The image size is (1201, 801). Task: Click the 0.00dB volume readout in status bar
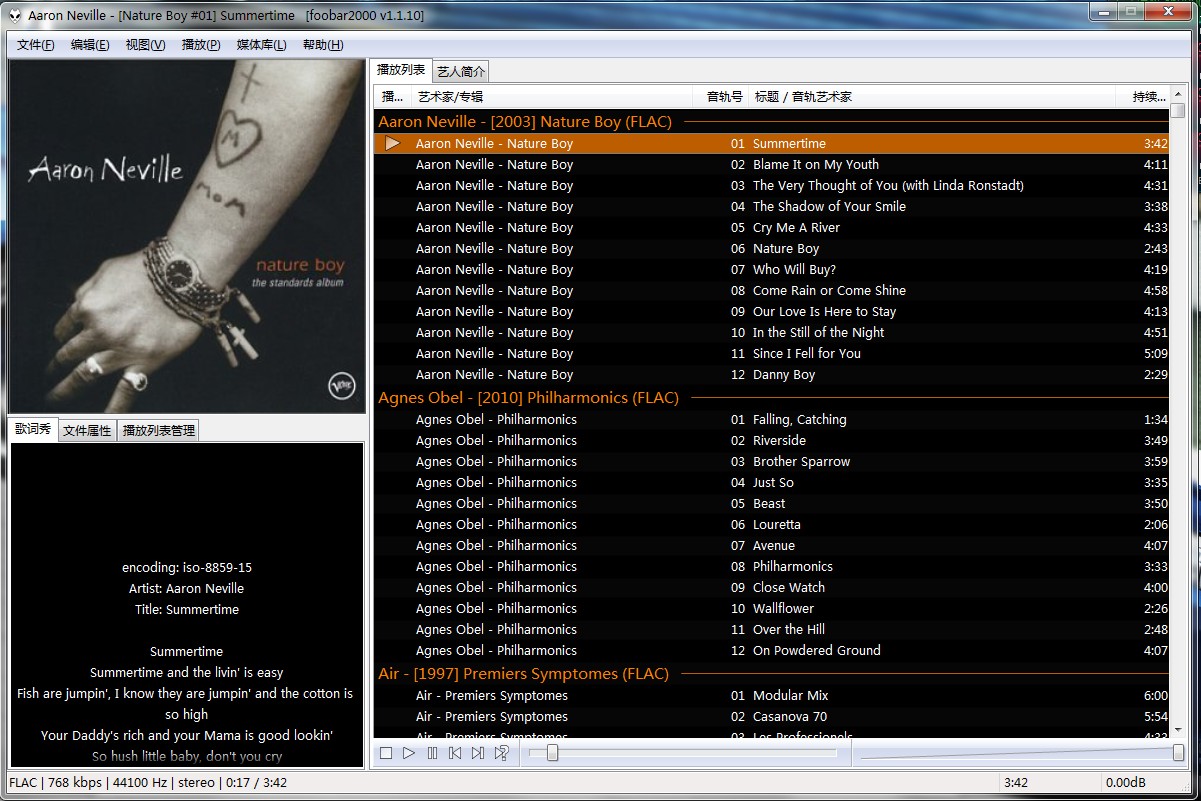coord(1126,783)
